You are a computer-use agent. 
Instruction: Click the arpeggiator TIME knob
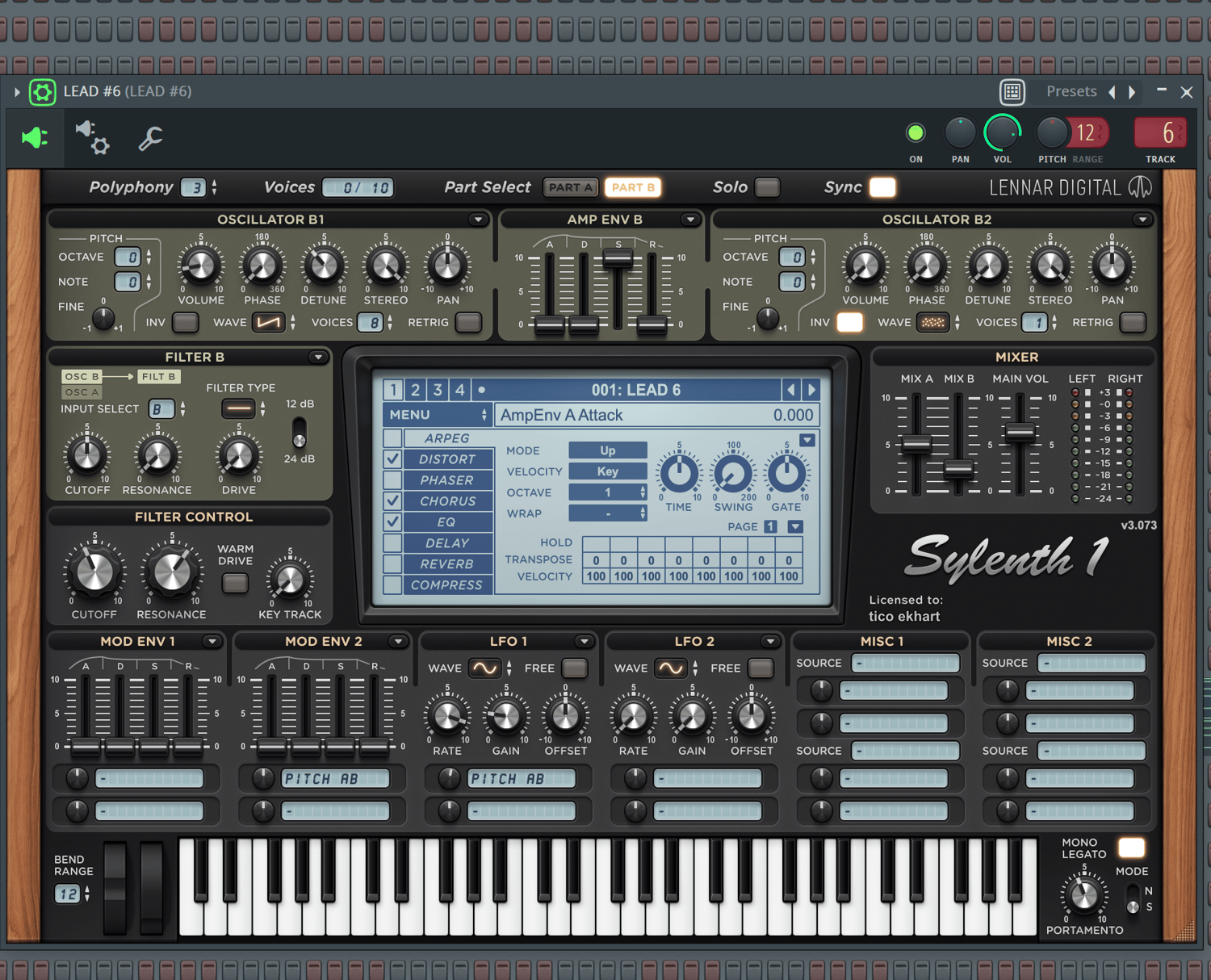[679, 474]
